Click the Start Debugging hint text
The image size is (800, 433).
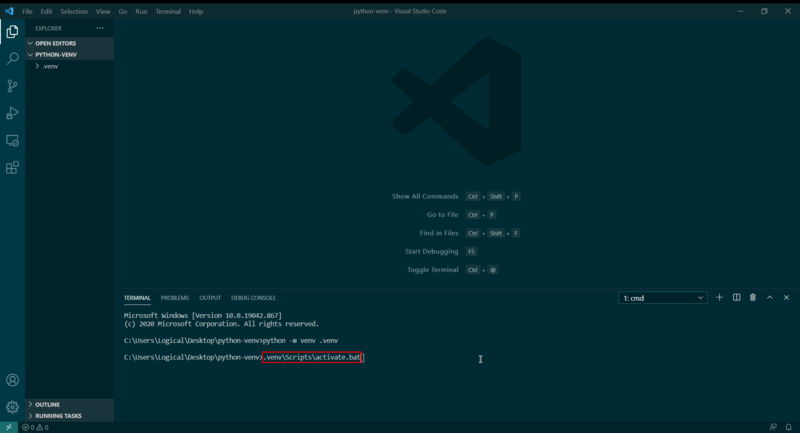432,251
